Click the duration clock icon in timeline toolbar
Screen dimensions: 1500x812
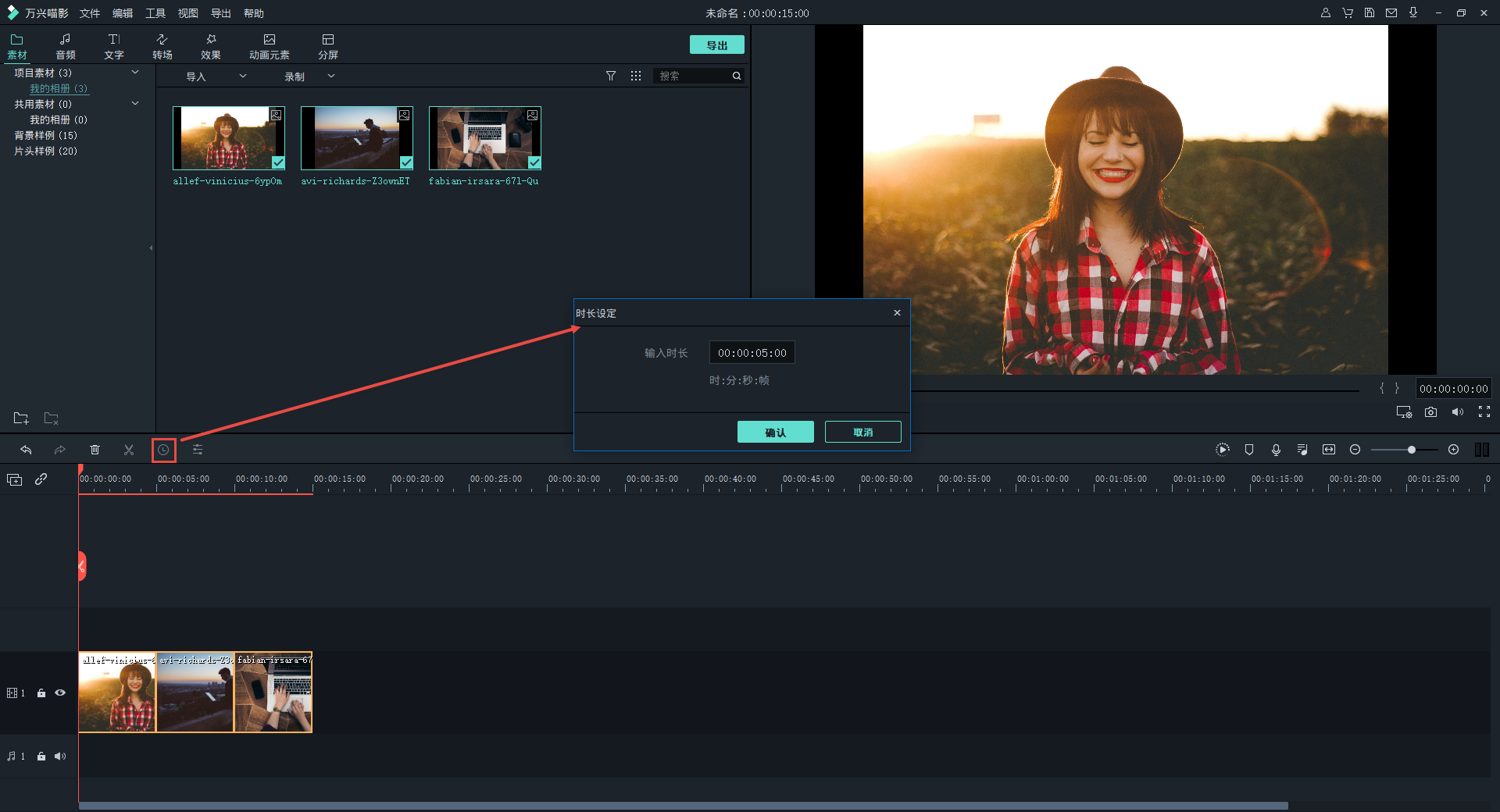click(163, 450)
